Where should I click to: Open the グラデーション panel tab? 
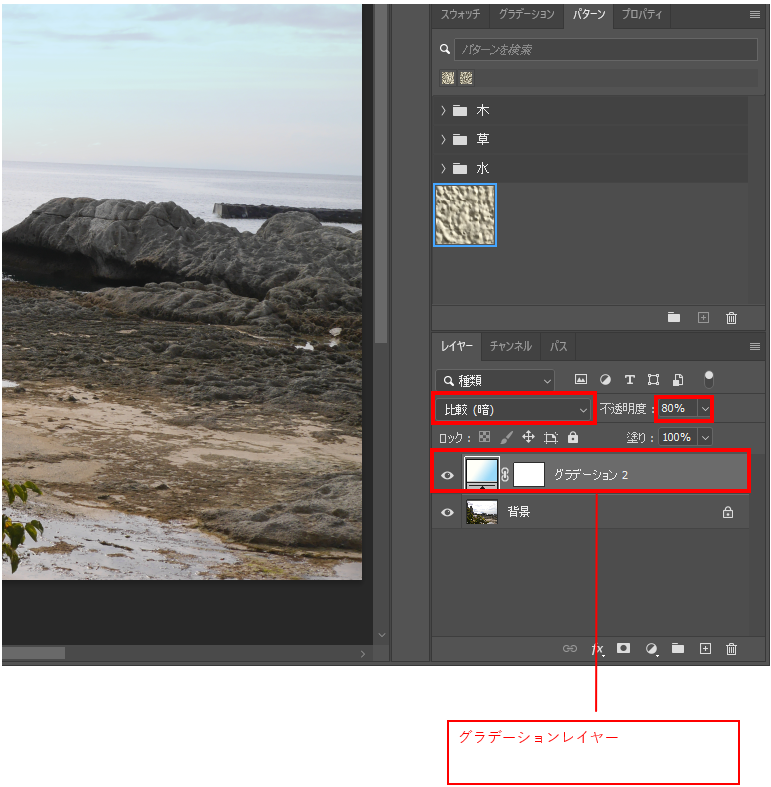(526, 15)
